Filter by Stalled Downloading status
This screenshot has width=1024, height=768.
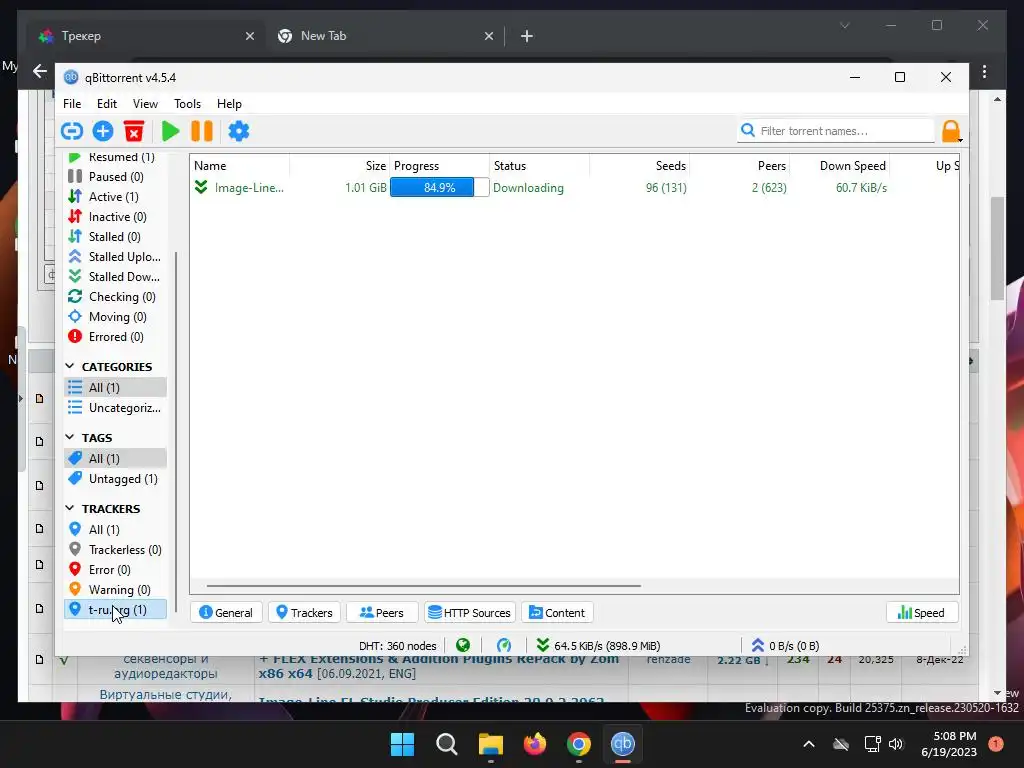[x=116, y=277]
